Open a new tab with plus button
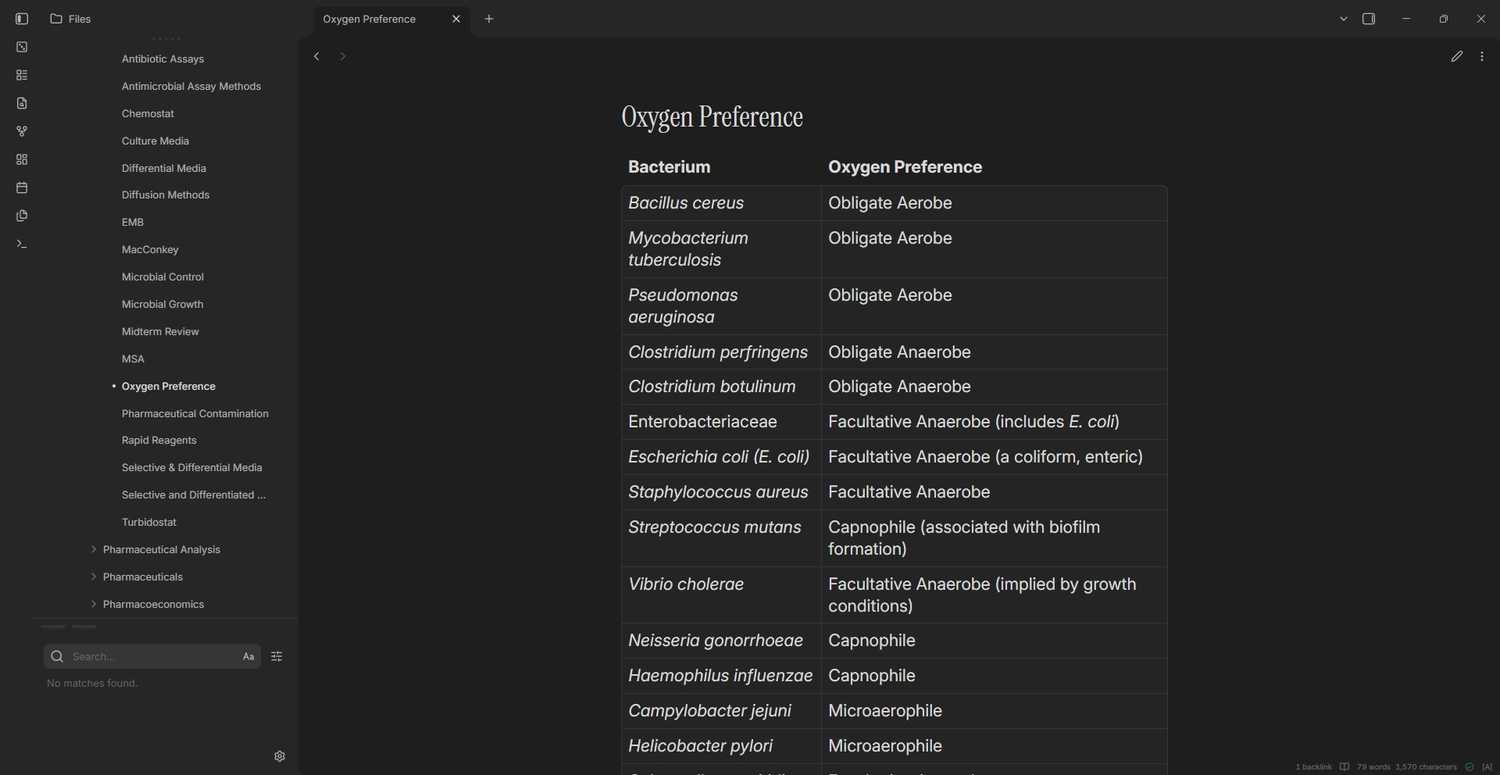Viewport: 1500px width, 775px height. point(489,19)
